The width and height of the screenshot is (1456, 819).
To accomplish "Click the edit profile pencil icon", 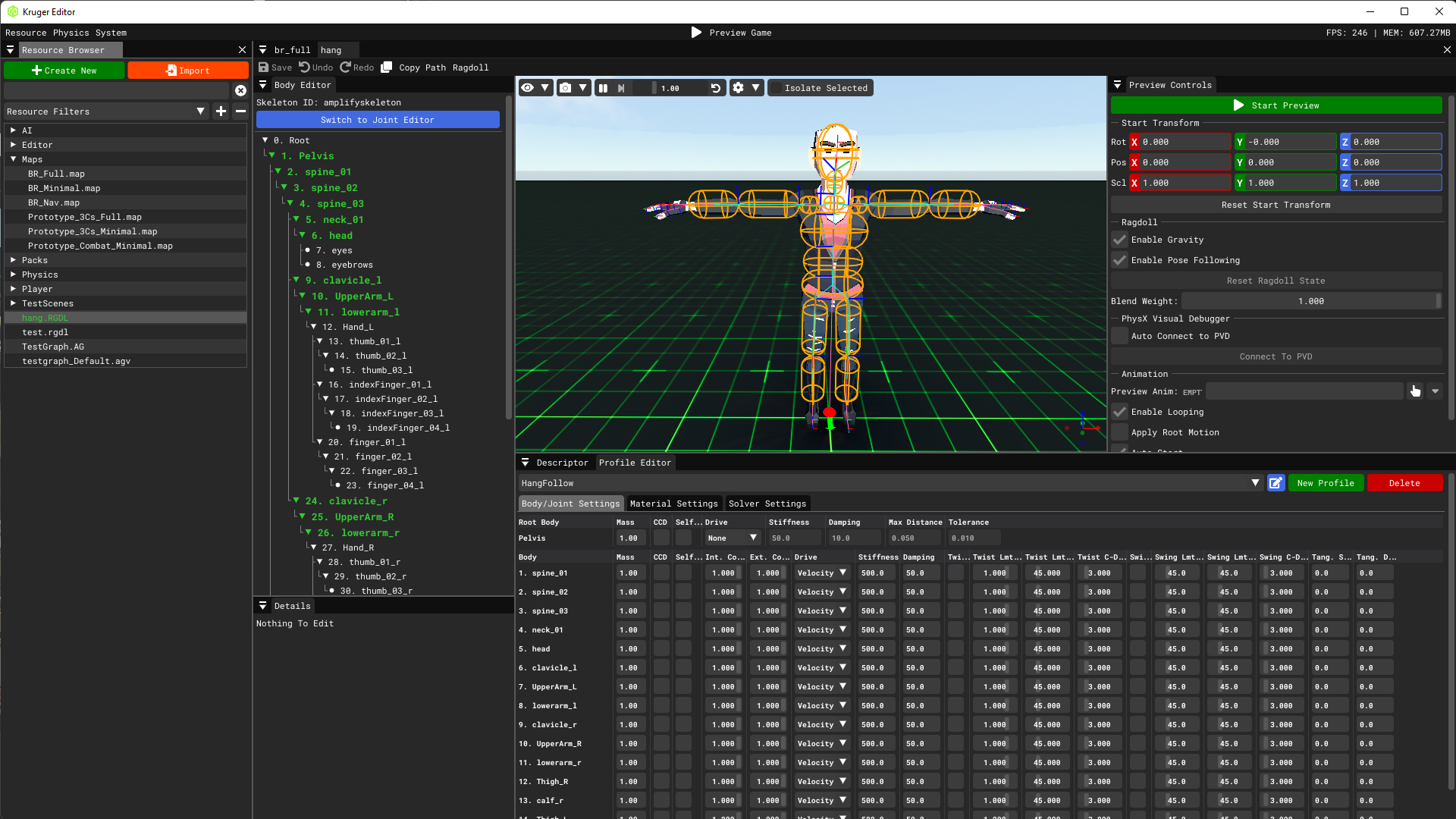I will [1276, 483].
